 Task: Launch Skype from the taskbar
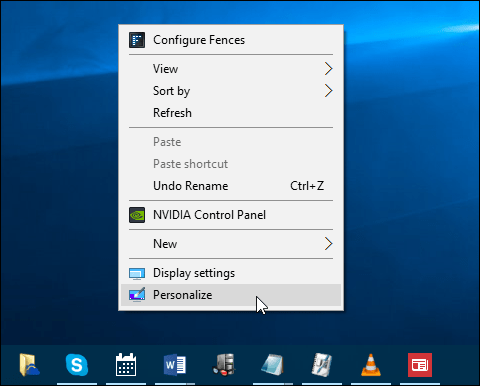pyautogui.click(x=77, y=365)
